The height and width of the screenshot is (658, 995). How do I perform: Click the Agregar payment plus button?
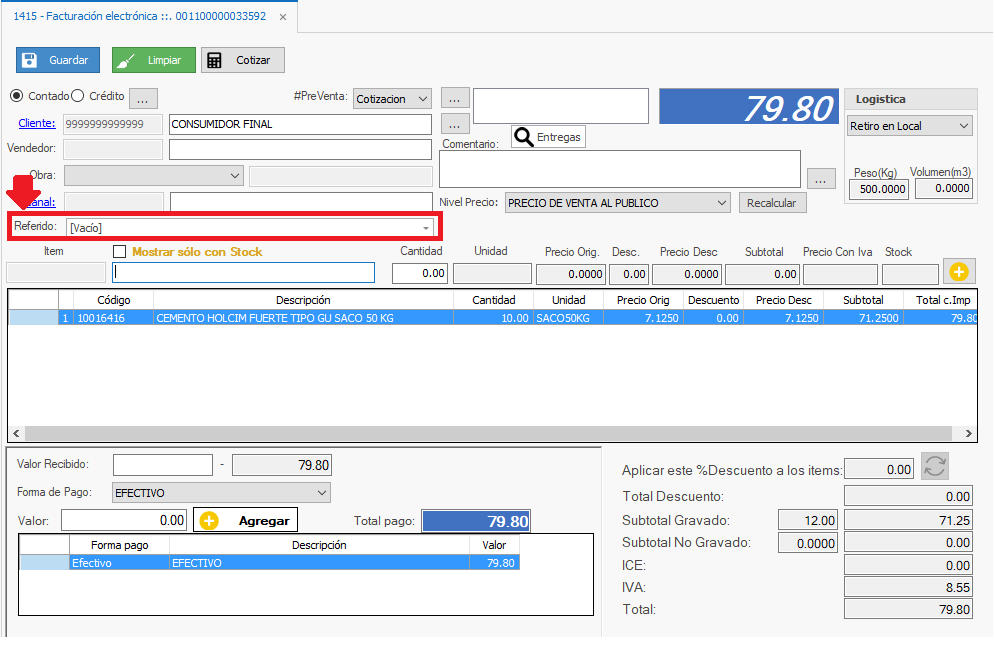pyautogui.click(x=246, y=520)
